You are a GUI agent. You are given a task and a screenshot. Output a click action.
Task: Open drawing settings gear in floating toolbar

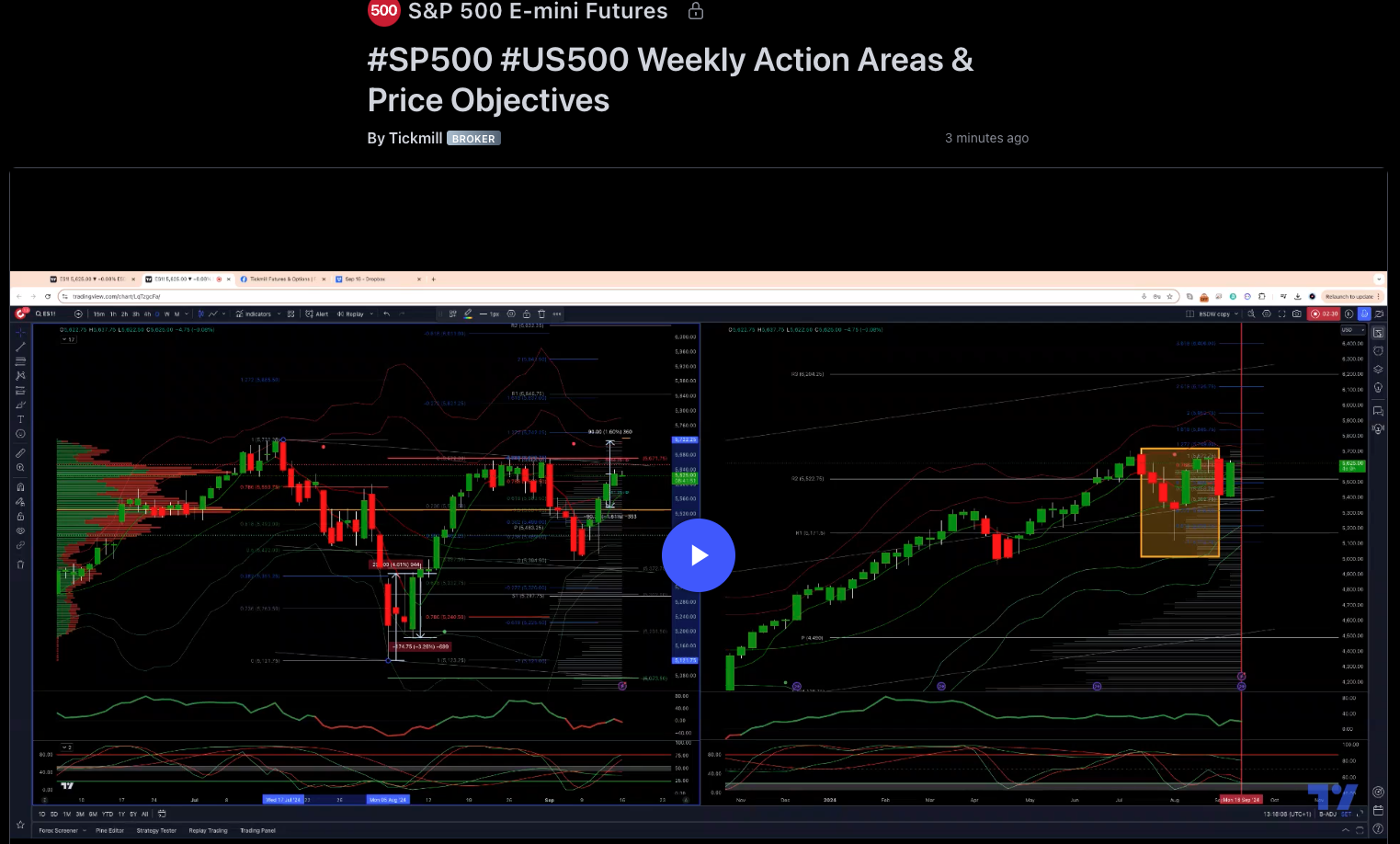pos(511,314)
